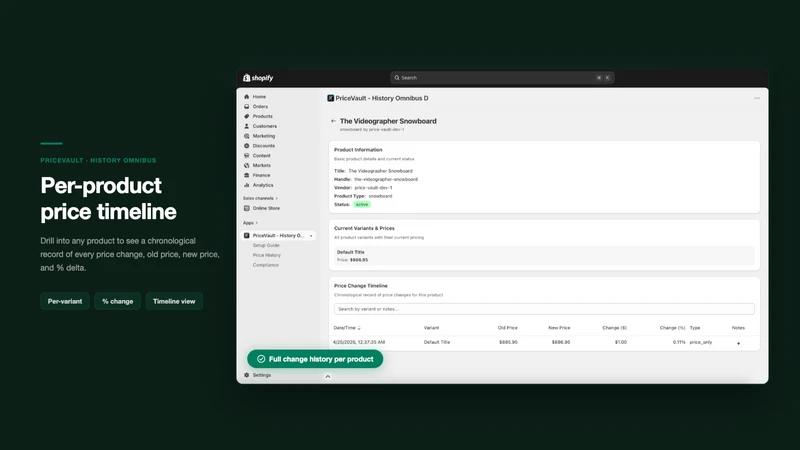Viewport: 800px width, 450px height.
Task: Open Finance in sidebar menu
Action: [262, 175]
